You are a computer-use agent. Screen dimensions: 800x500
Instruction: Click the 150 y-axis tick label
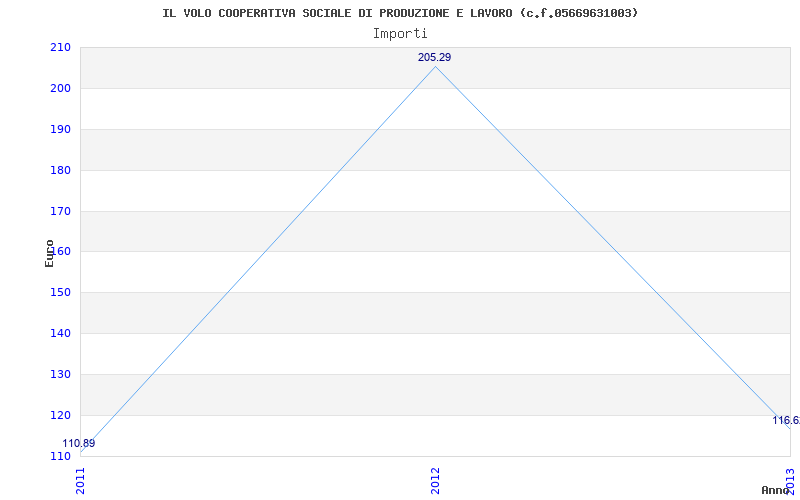[60, 292]
